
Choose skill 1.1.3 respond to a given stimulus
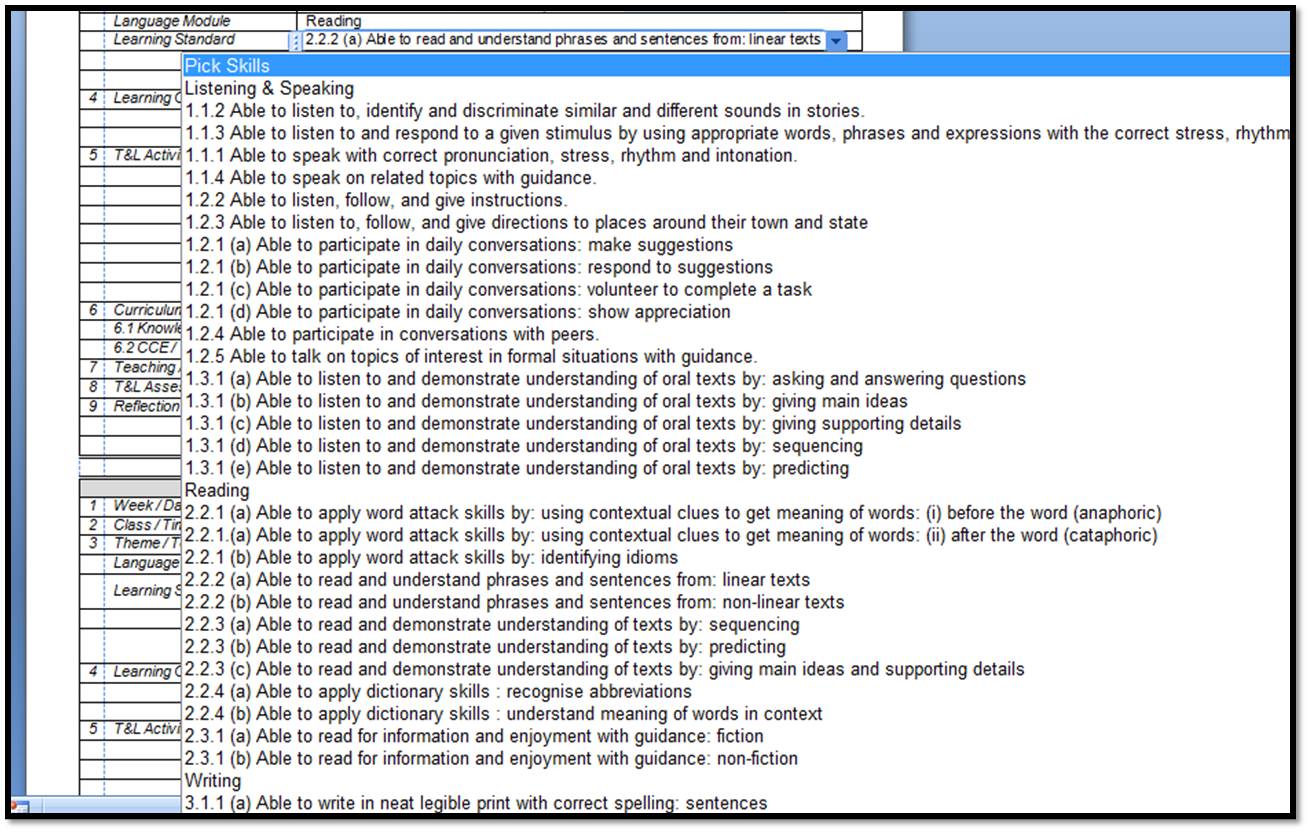[737, 133]
